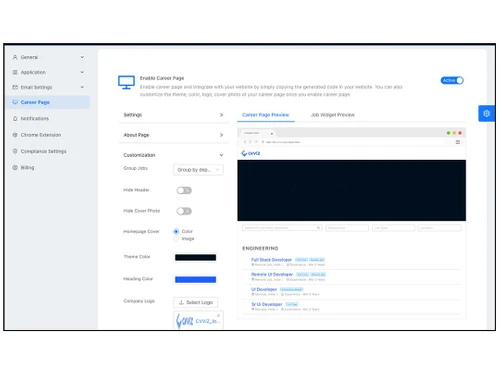Viewport: 500px width, 375px height.
Task: Toggle the Hide Header switch
Action: (184, 190)
